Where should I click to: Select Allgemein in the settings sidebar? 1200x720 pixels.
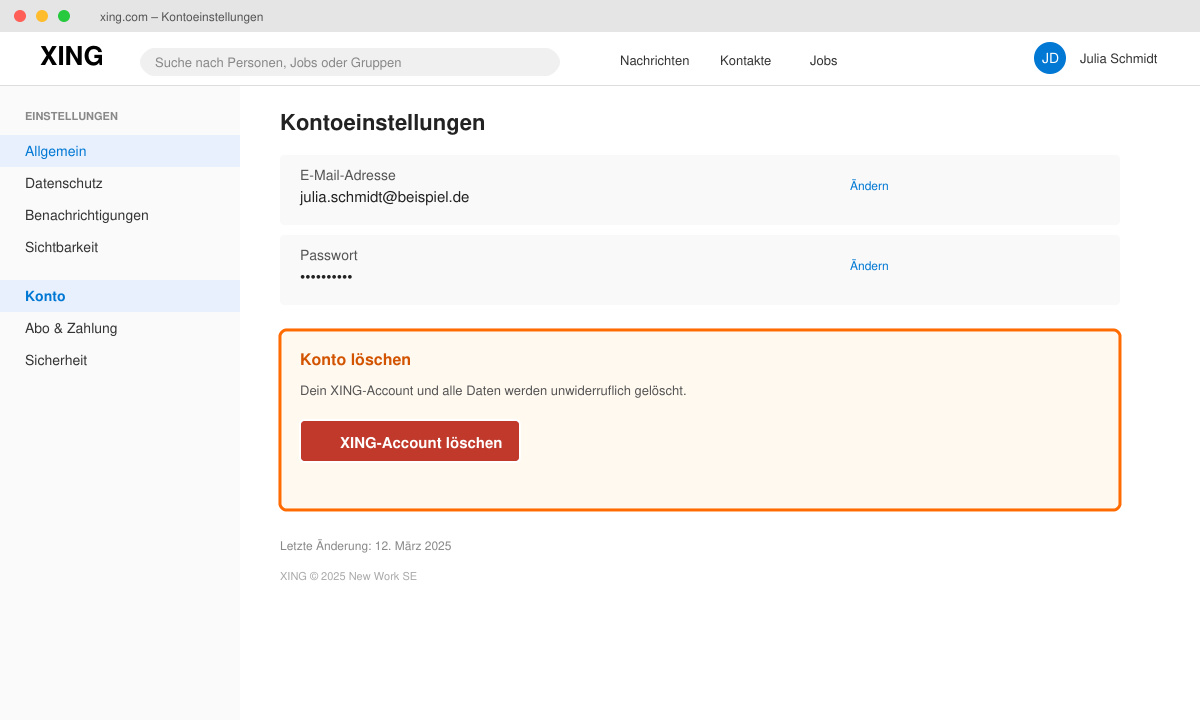[120, 151]
